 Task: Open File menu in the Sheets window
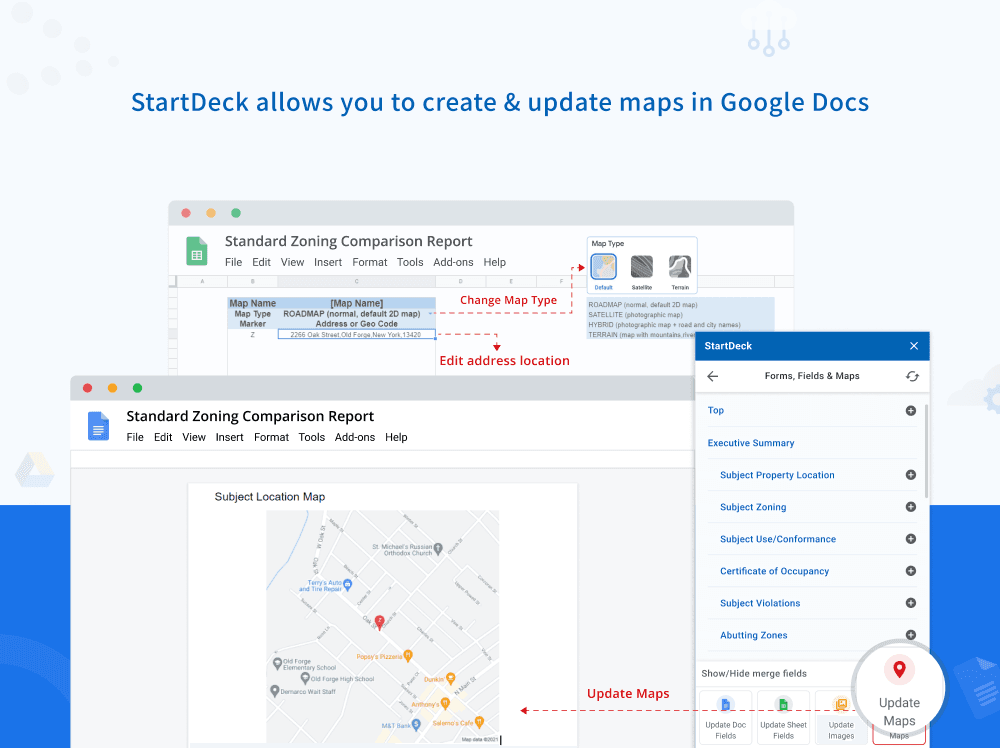pos(233,262)
